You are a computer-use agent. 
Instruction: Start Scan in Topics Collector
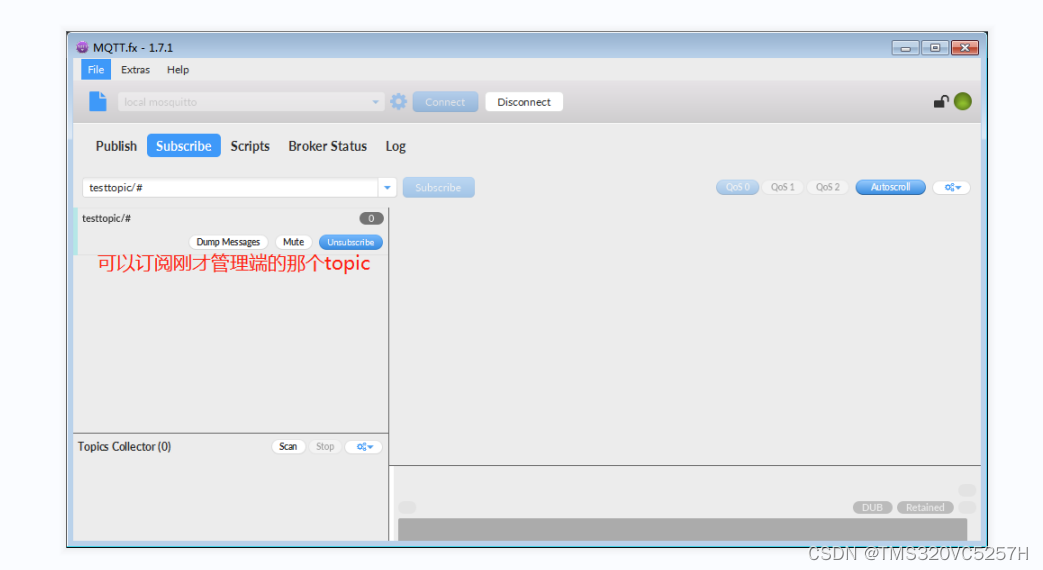[288, 446]
